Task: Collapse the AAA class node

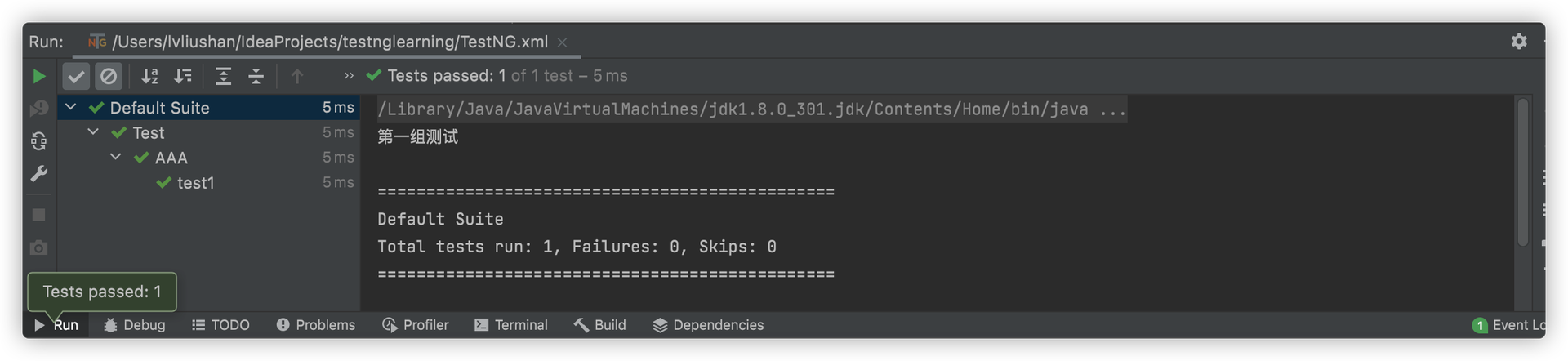Action: coord(116,157)
